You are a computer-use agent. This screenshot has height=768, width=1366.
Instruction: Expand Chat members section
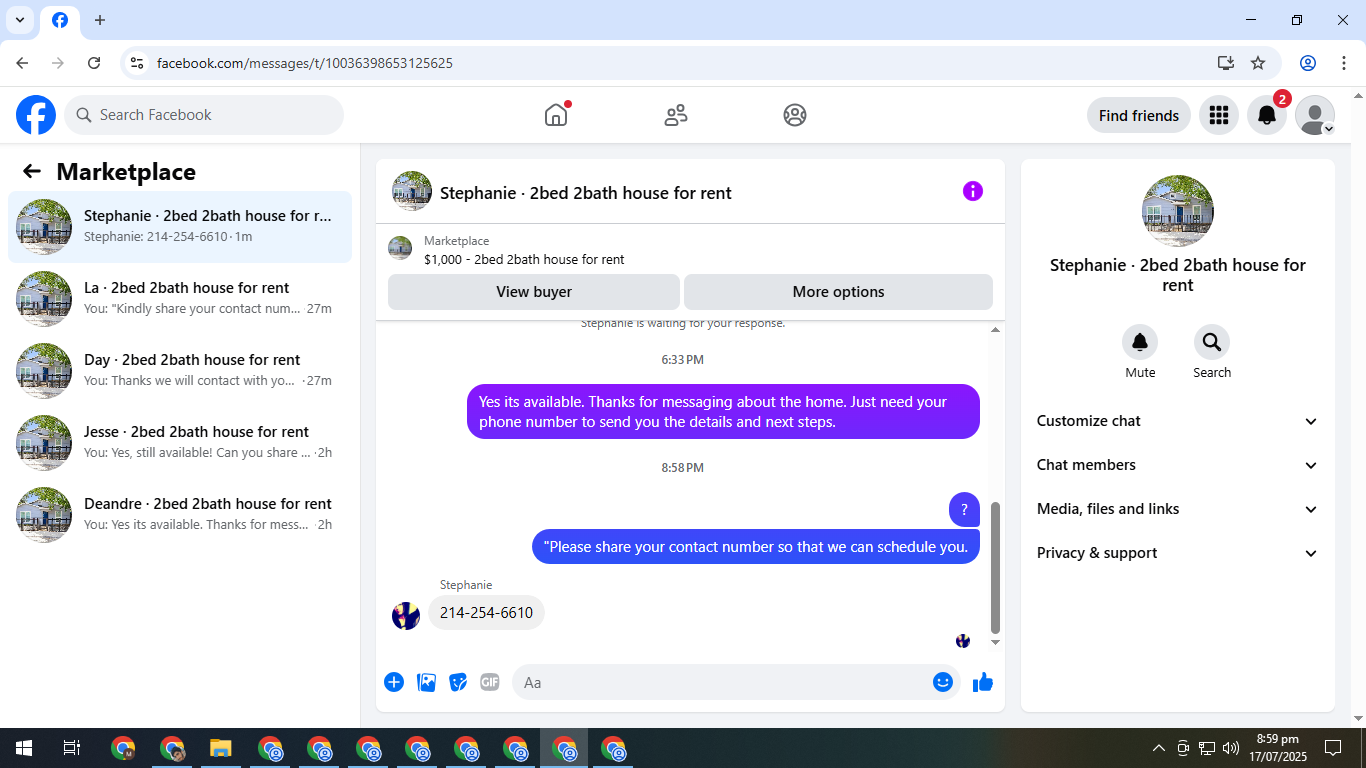[1178, 465]
